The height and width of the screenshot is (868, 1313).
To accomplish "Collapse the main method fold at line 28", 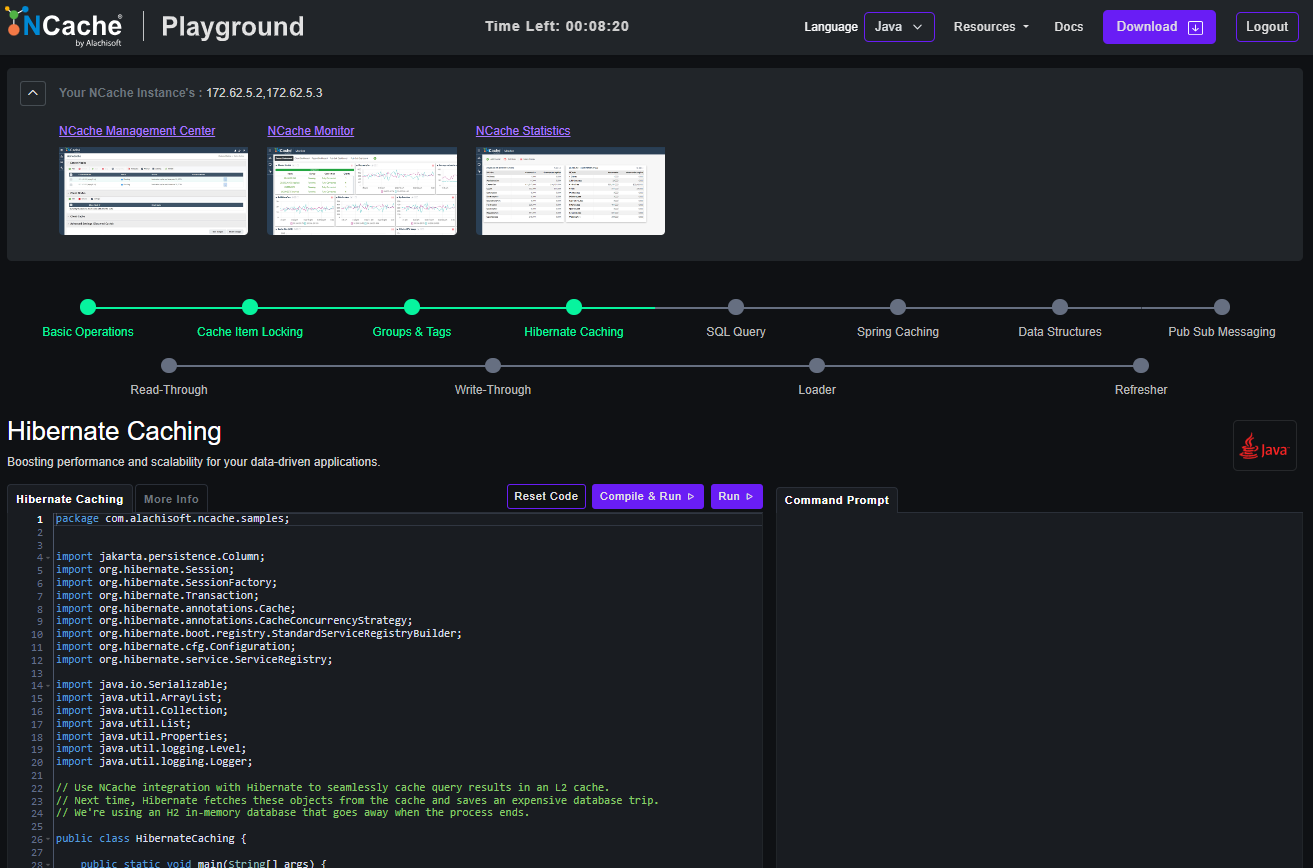I will tap(48, 864).
